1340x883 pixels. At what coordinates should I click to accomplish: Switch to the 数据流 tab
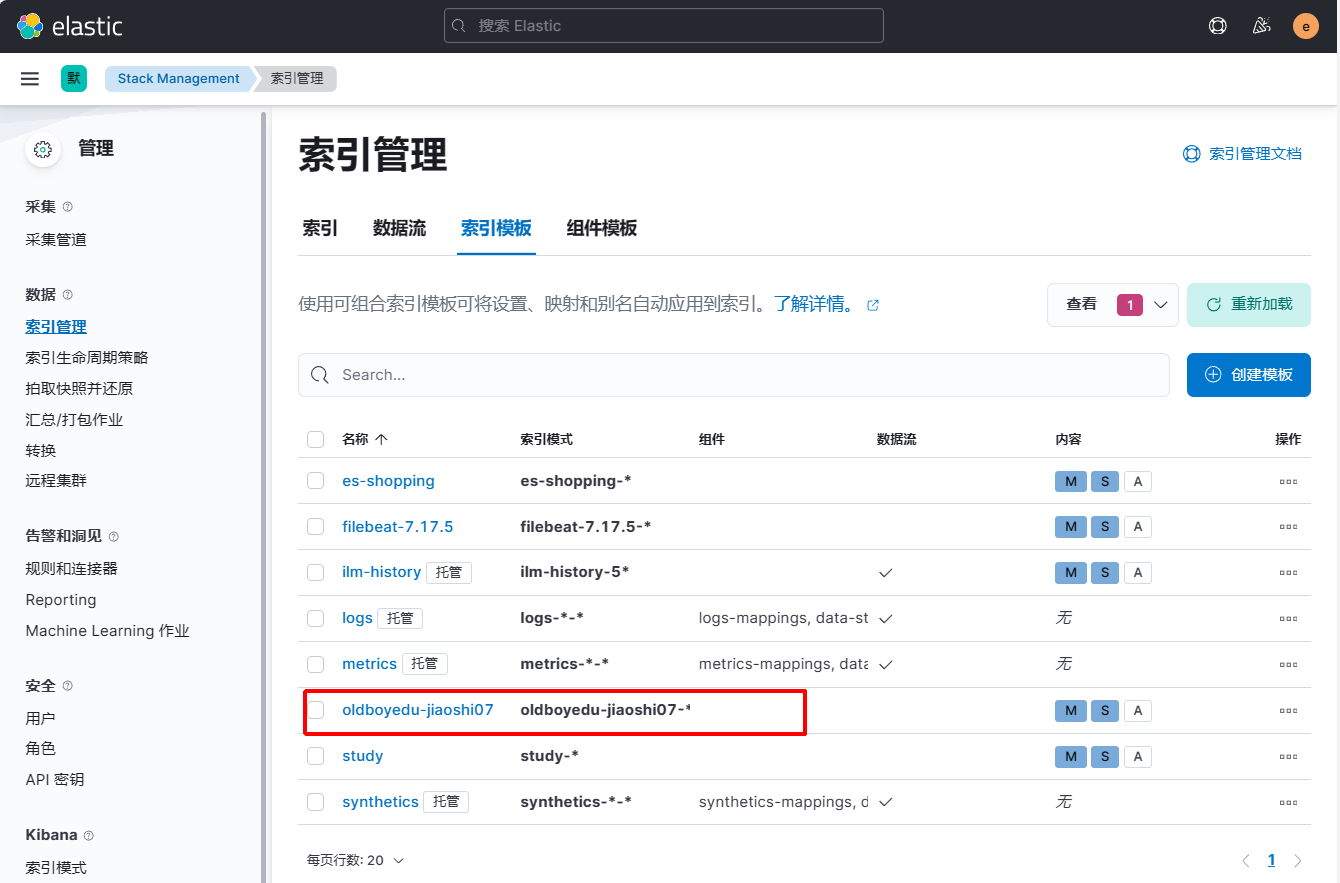[x=399, y=228]
